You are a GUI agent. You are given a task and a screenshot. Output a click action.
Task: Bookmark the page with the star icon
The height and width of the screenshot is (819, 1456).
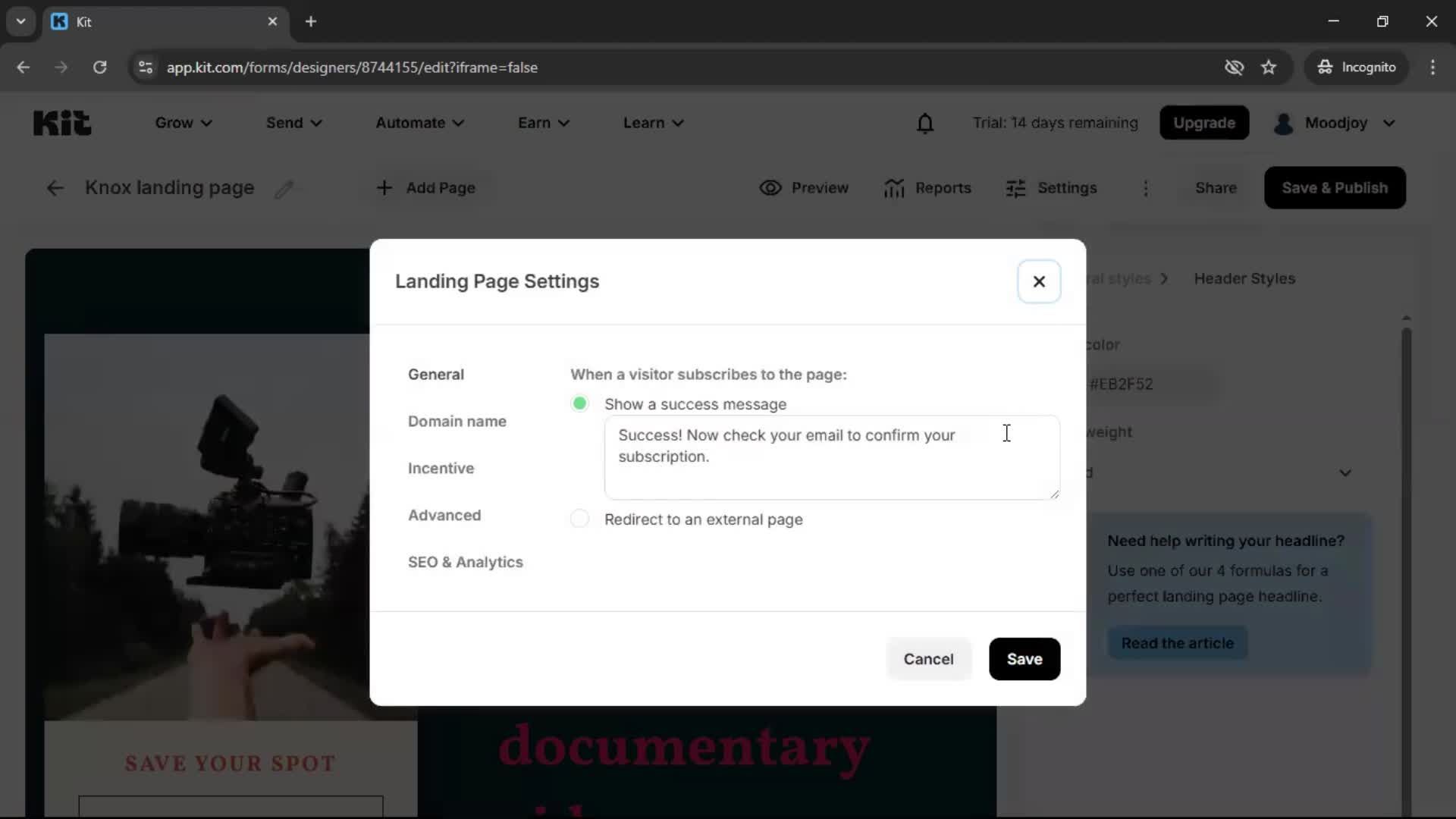[1269, 67]
